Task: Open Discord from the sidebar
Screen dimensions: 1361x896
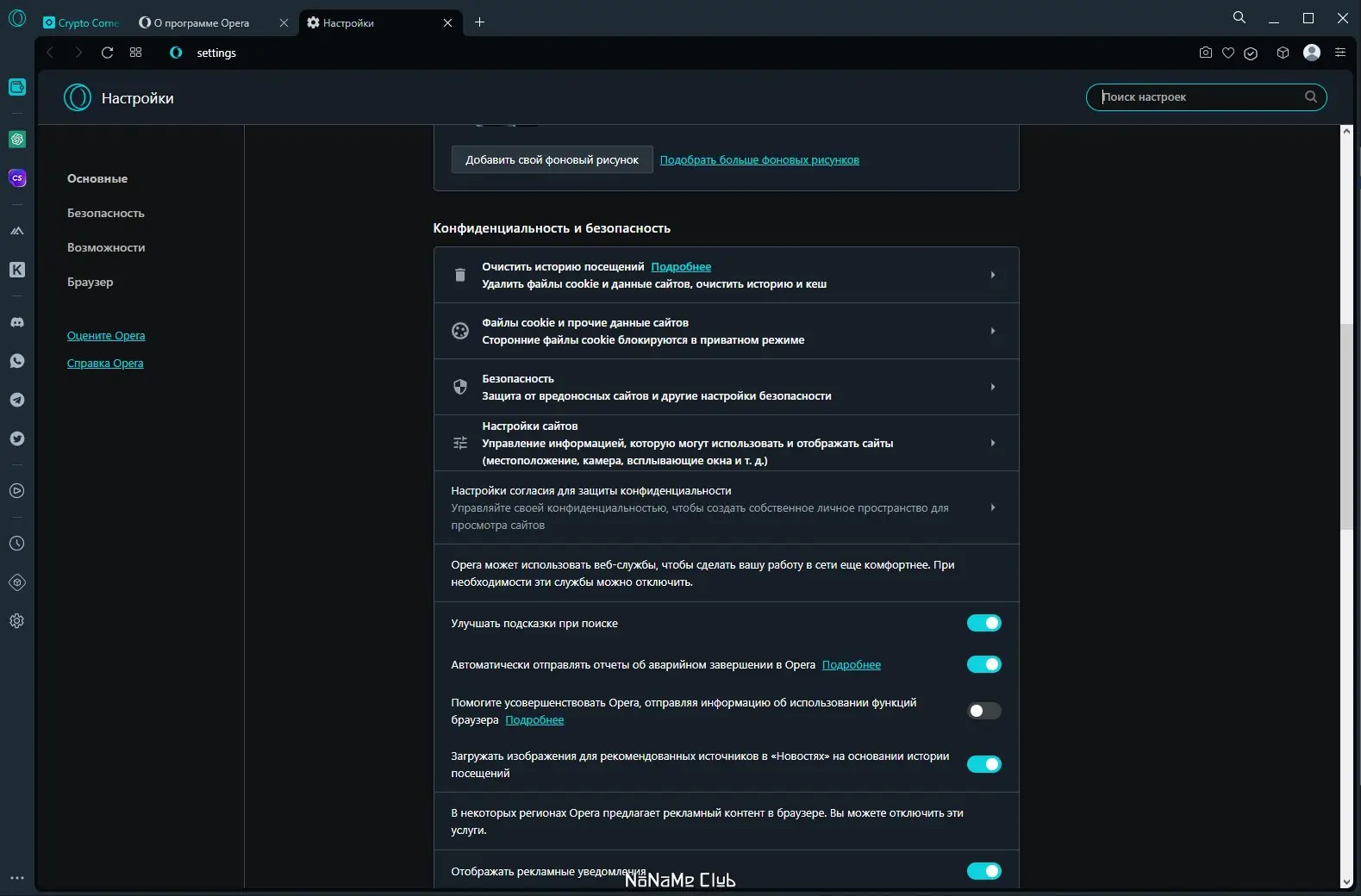Action: (x=17, y=322)
